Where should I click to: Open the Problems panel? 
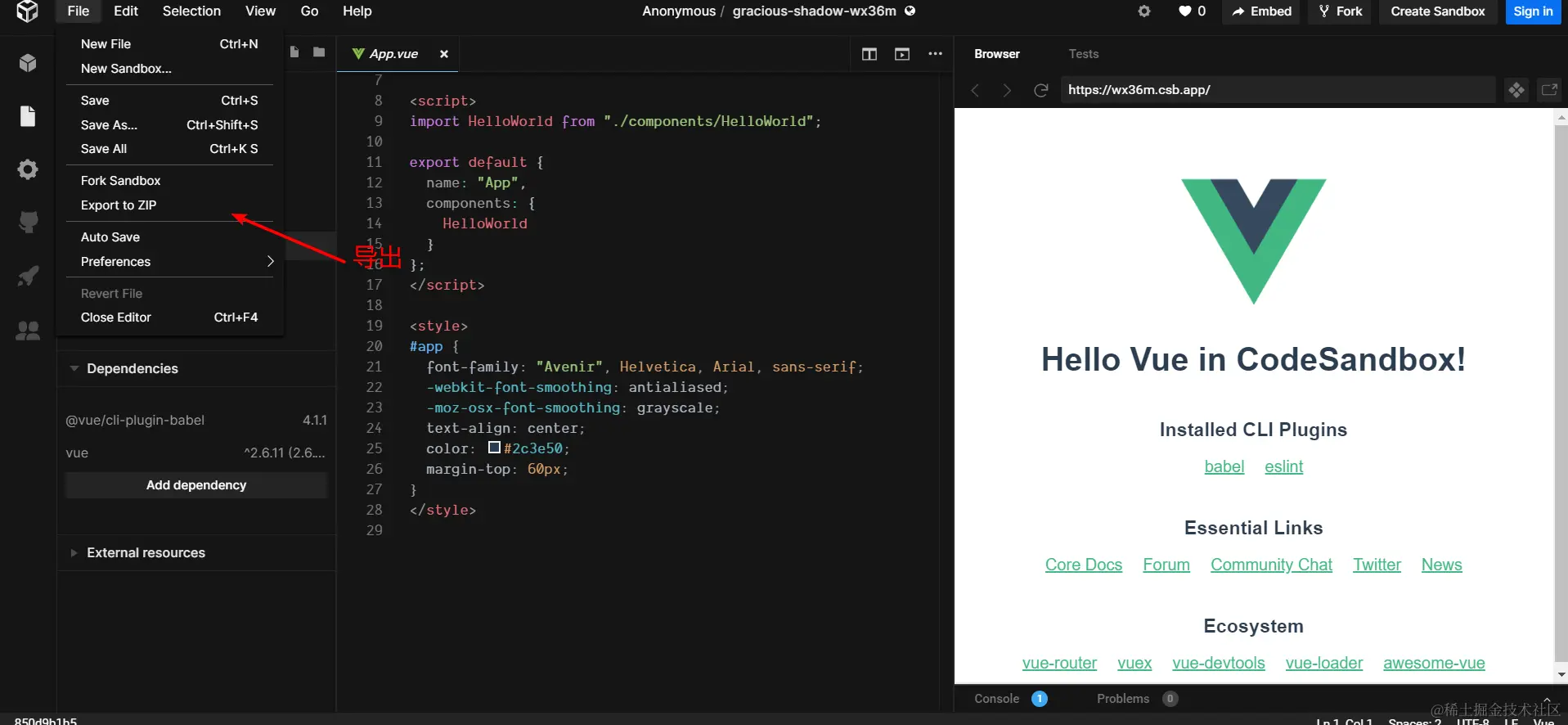1137,699
